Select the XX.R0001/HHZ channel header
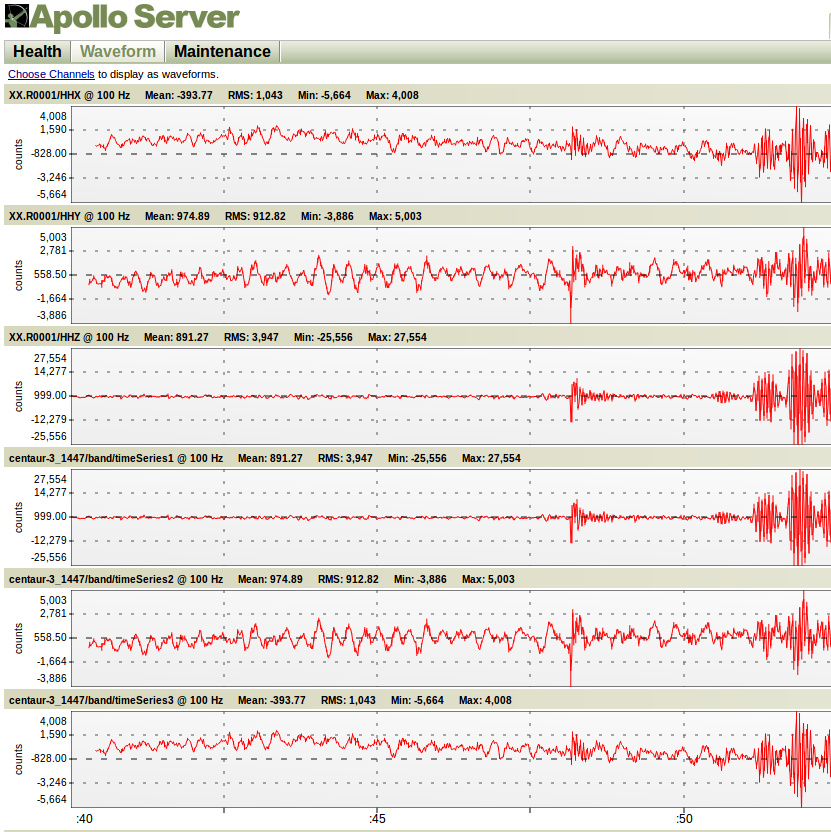The width and height of the screenshot is (831, 832). click(69, 337)
